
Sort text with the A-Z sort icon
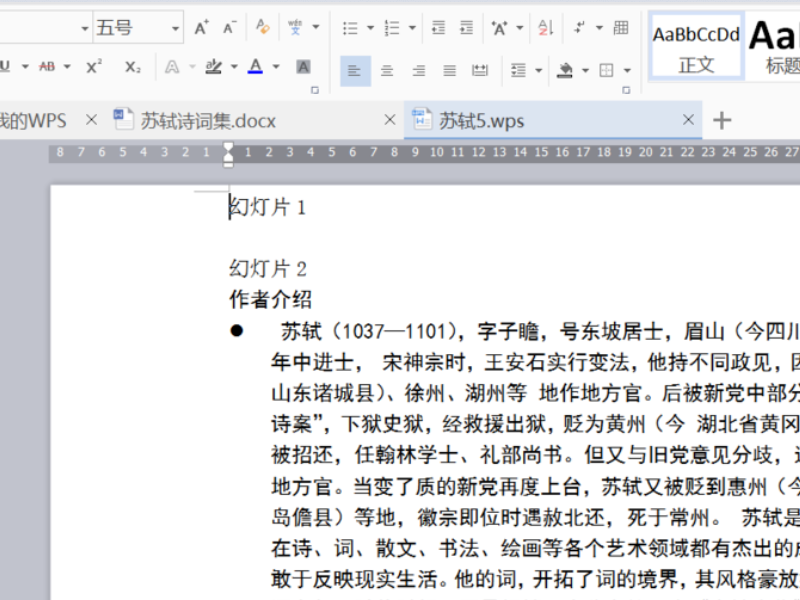(x=545, y=27)
